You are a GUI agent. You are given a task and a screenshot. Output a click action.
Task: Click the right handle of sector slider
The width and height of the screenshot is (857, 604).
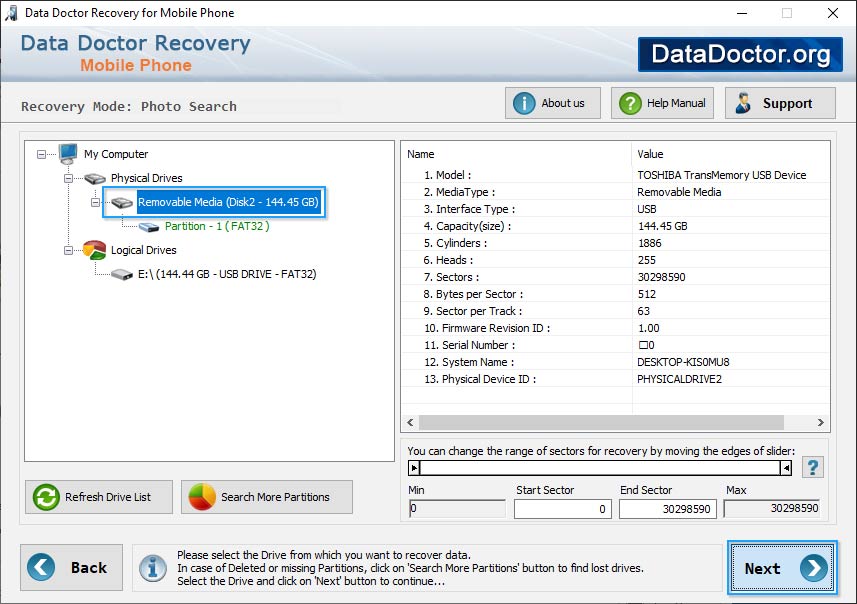click(x=786, y=468)
